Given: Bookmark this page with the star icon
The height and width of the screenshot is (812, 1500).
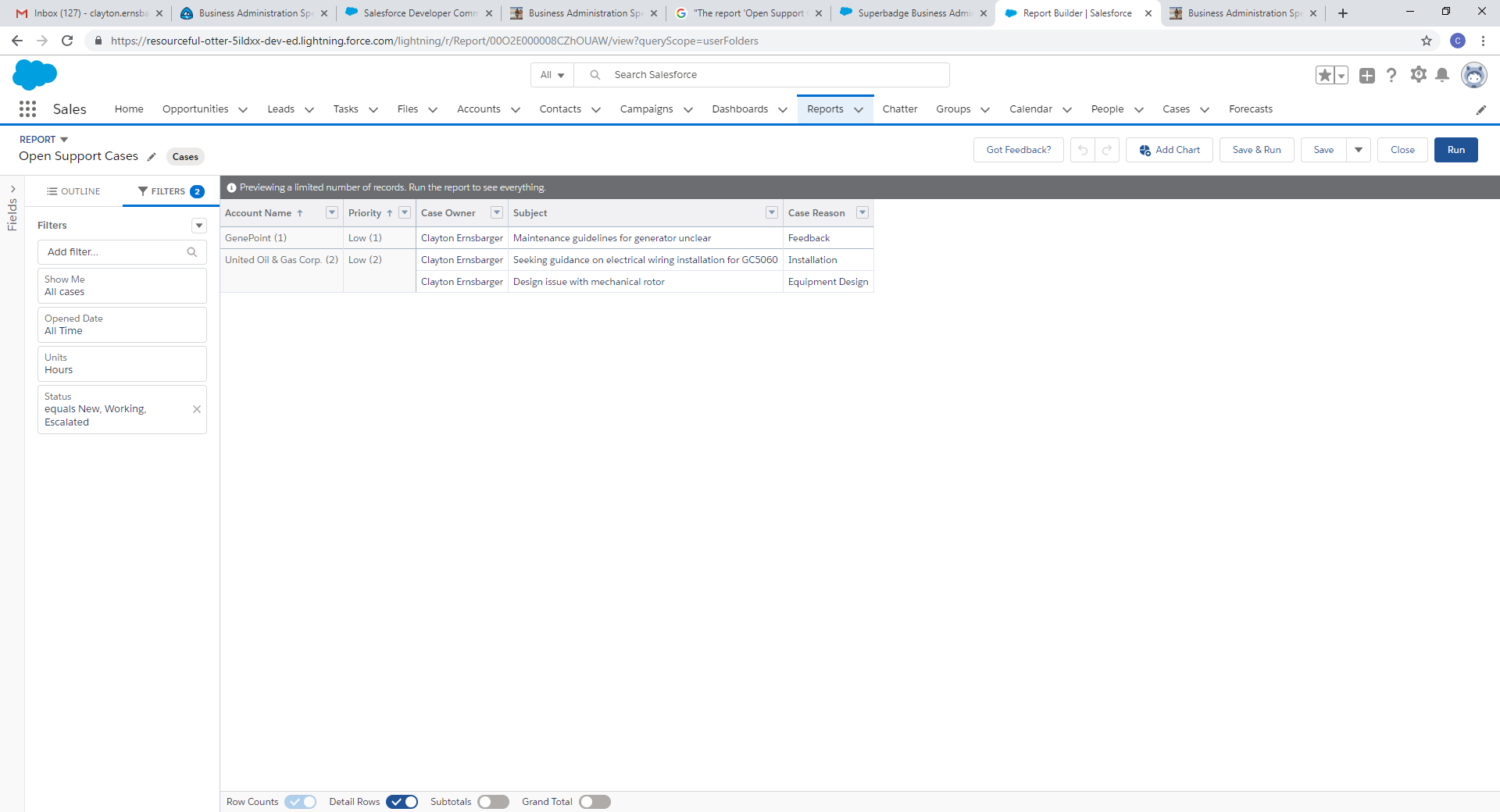Looking at the screenshot, I should 1427,41.
